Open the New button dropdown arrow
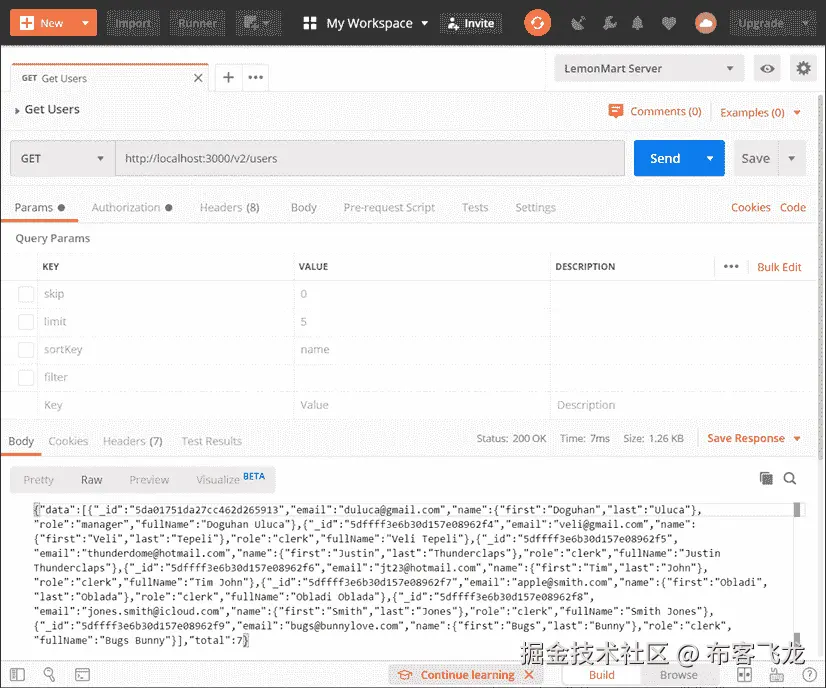Viewport: 826px width, 688px height. pyautogui.click(x=85, y=23)
